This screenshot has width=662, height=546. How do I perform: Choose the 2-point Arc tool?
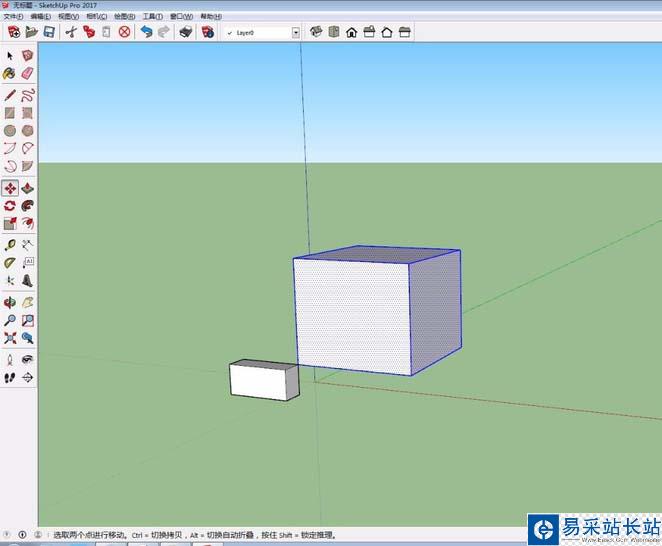click(27, 148)
